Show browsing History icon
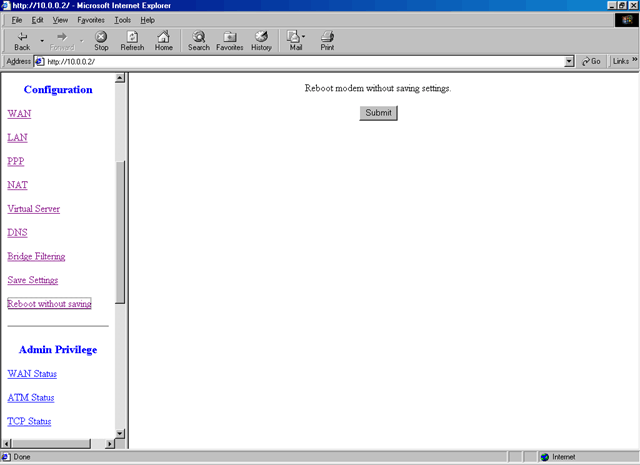Screen dimensions: 640x465 click(x=261, y=41)
